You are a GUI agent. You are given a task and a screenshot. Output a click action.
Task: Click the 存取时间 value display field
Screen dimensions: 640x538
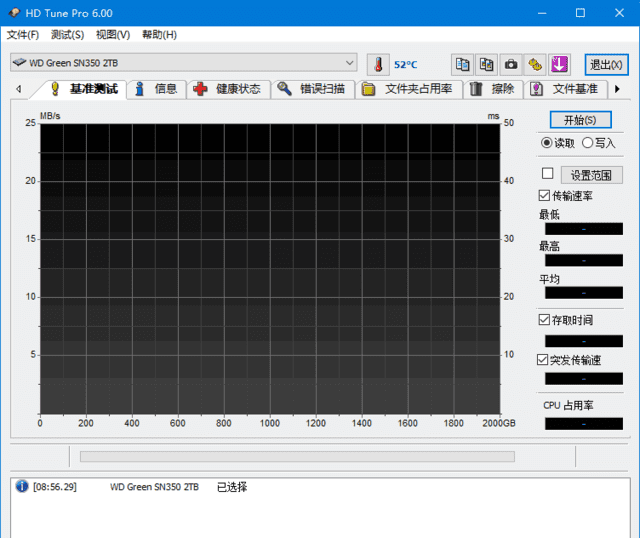point(584,341)
